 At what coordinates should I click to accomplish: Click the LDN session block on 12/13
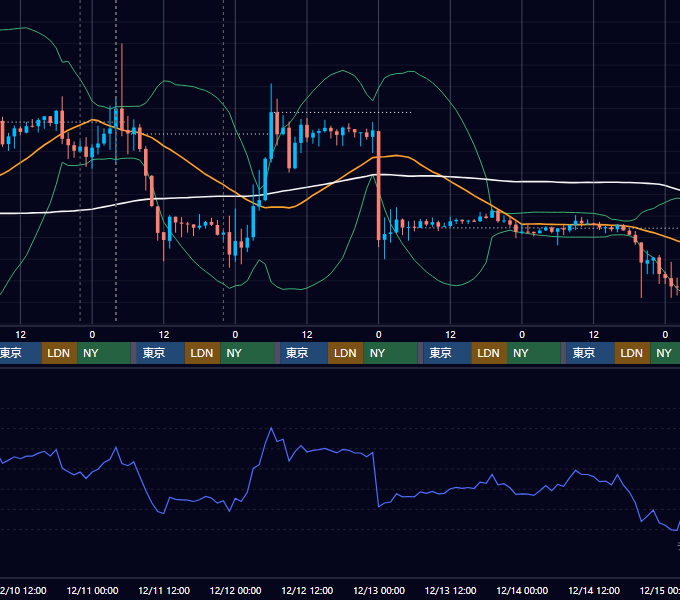pos(489,353)
